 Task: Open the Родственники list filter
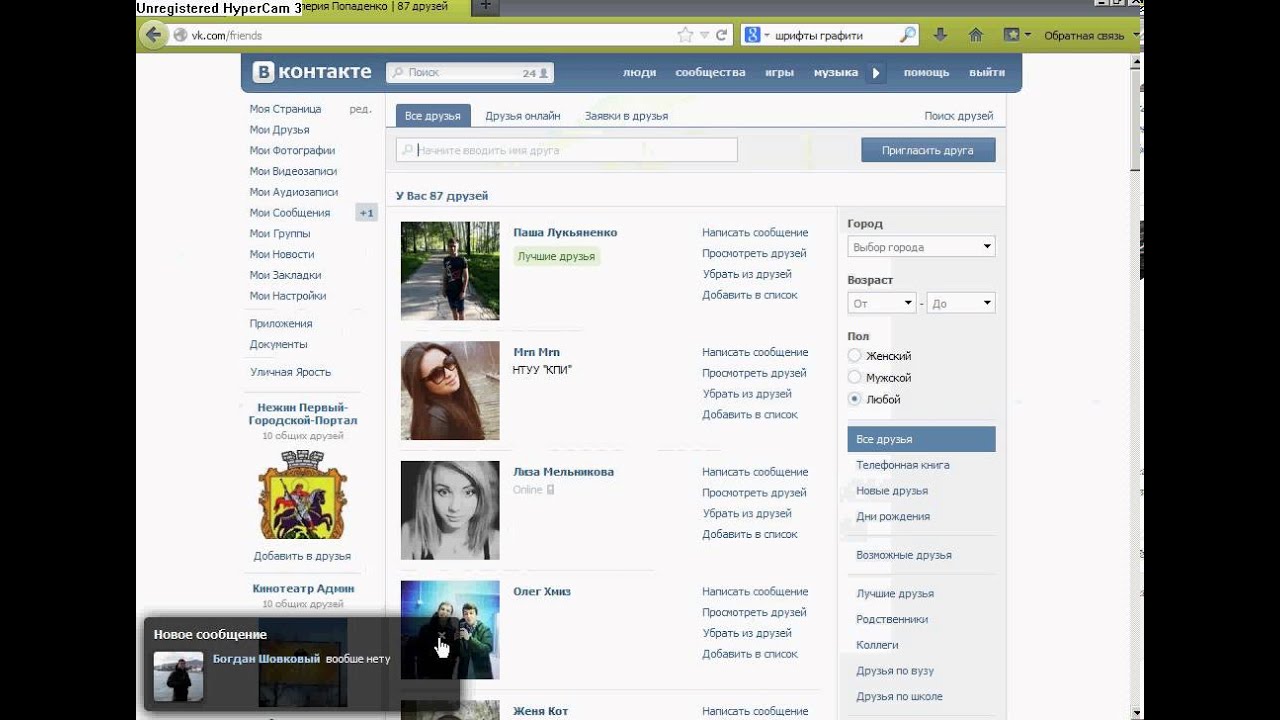[x=892, y=619]
